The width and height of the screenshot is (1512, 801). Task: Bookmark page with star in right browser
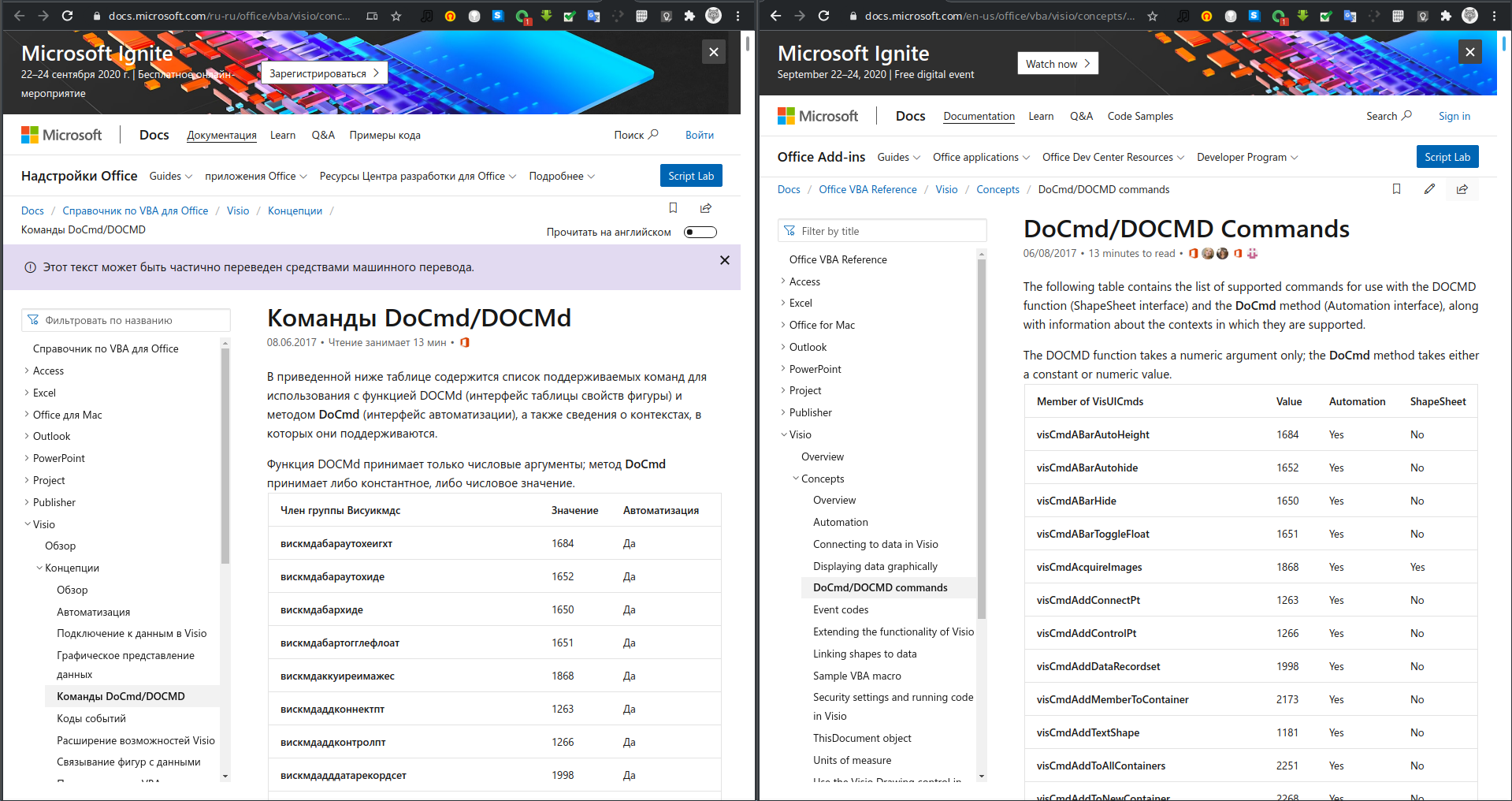(x=1153, y=16)
